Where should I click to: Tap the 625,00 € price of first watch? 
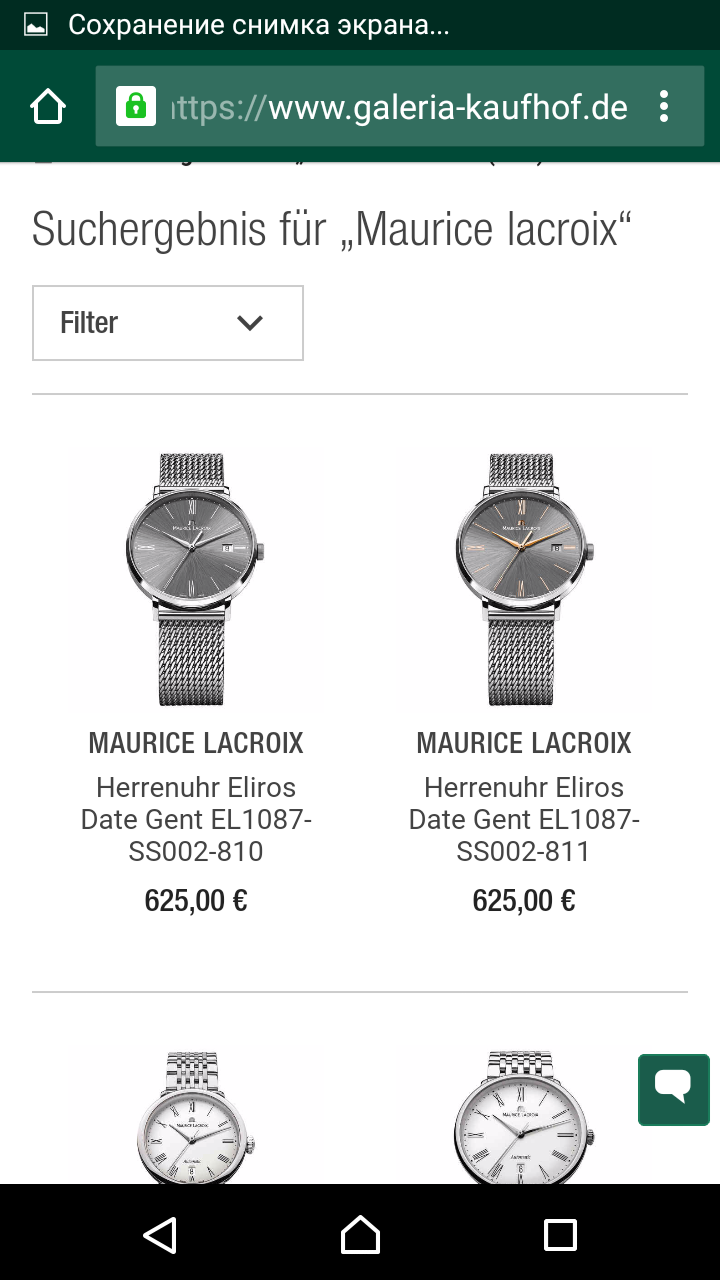click(196, 901)
